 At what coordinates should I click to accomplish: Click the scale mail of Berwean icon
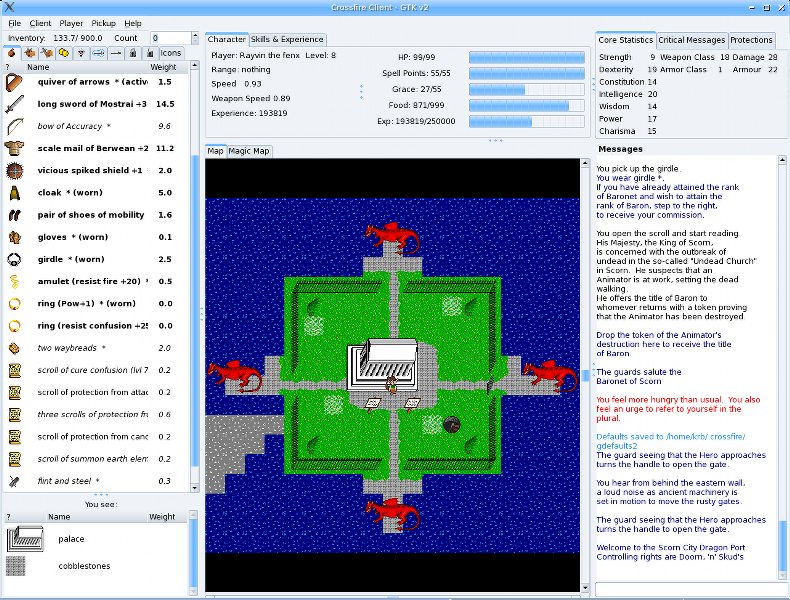[14, 148]
